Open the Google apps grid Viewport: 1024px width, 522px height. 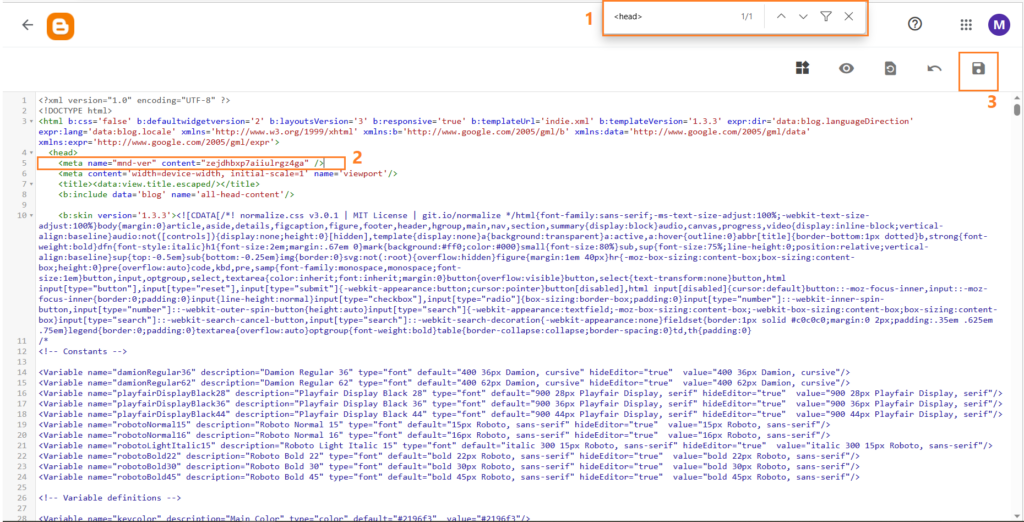[966, 25]
